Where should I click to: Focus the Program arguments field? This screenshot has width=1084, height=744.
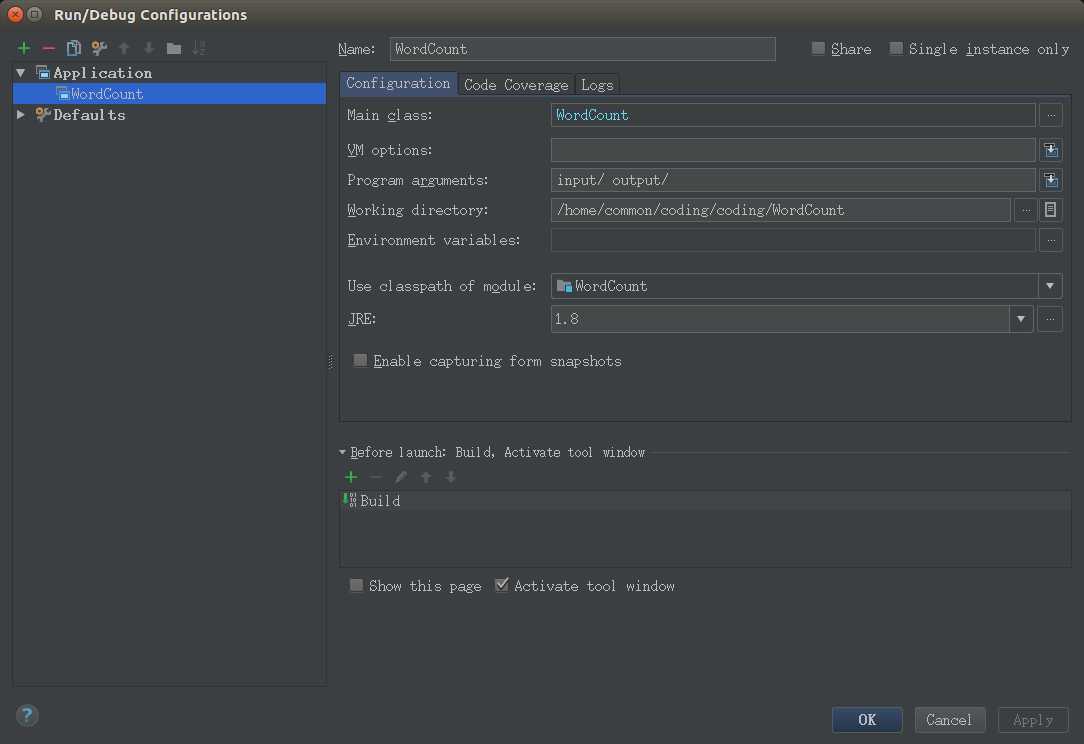(x=793, y=180)
